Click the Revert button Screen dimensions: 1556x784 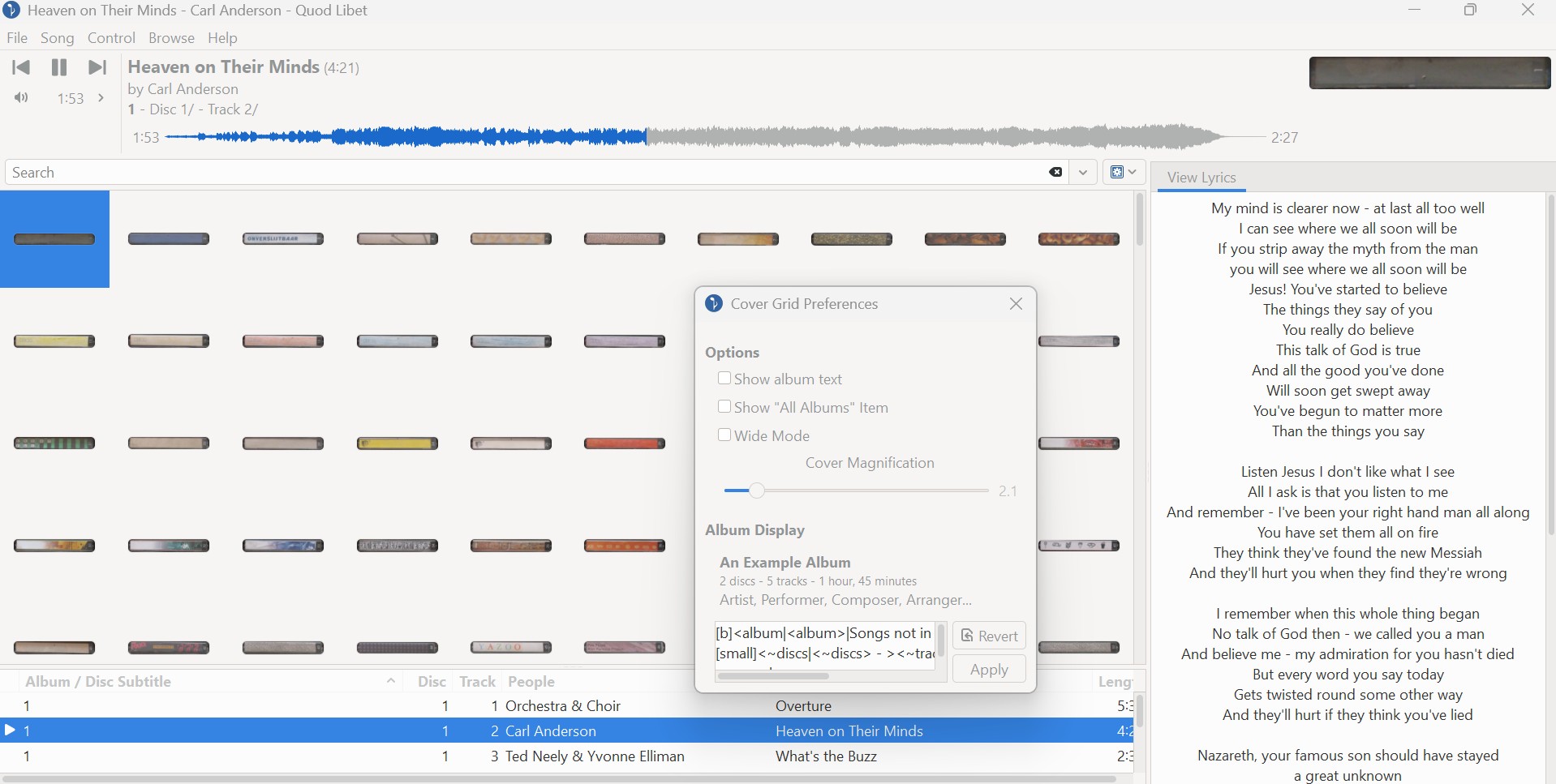989,636
